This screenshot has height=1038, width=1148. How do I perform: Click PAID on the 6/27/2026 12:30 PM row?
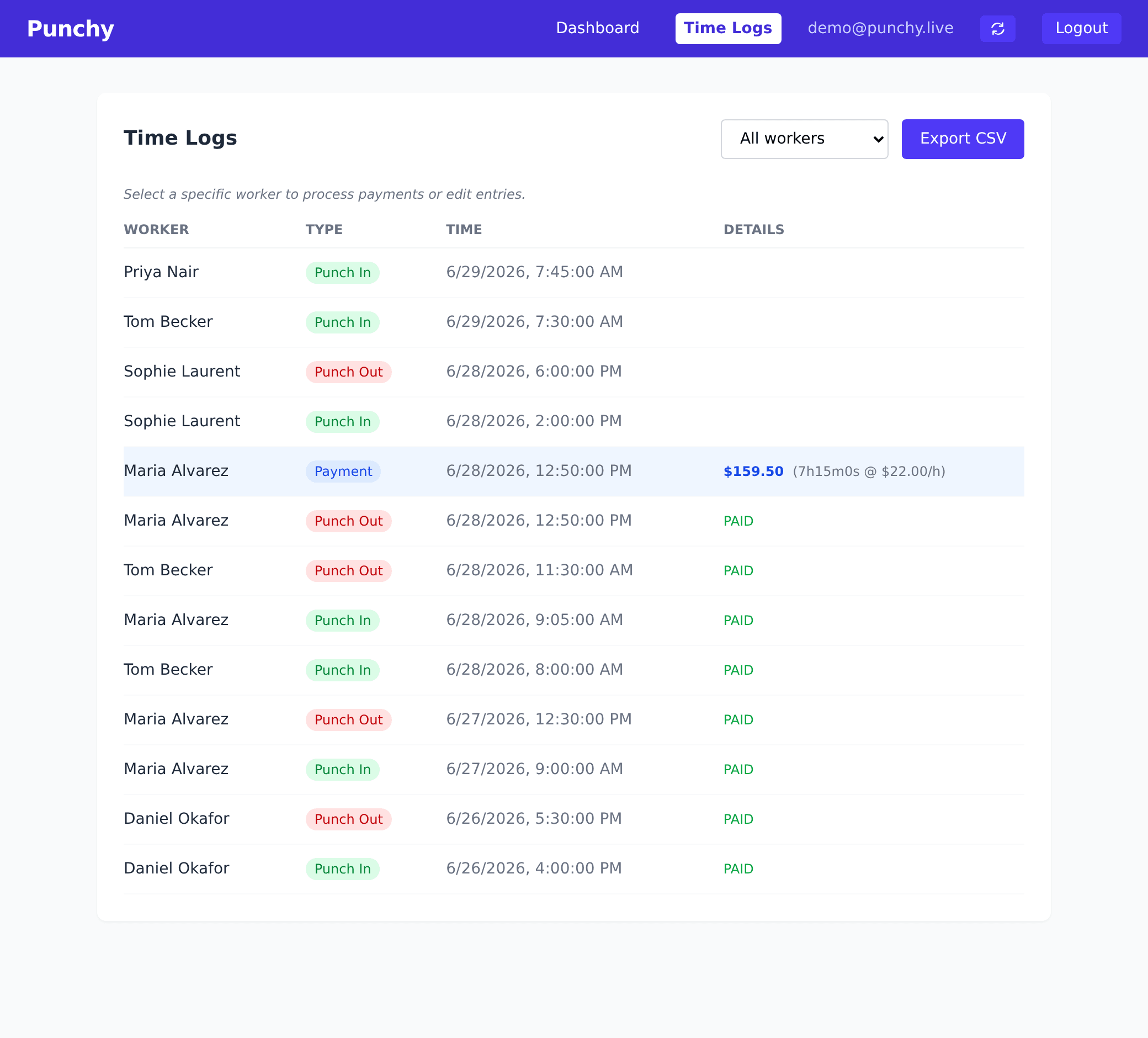[x=738, y=719]
